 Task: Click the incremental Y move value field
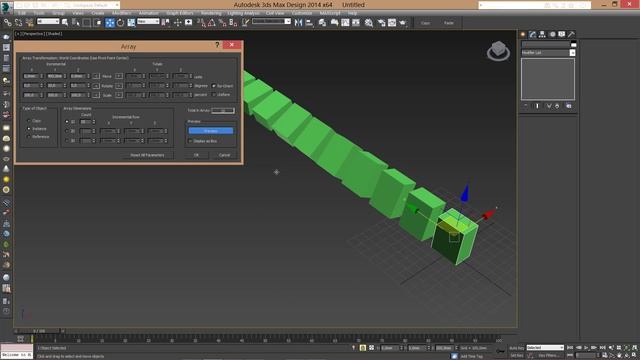(x=55, y=76)
